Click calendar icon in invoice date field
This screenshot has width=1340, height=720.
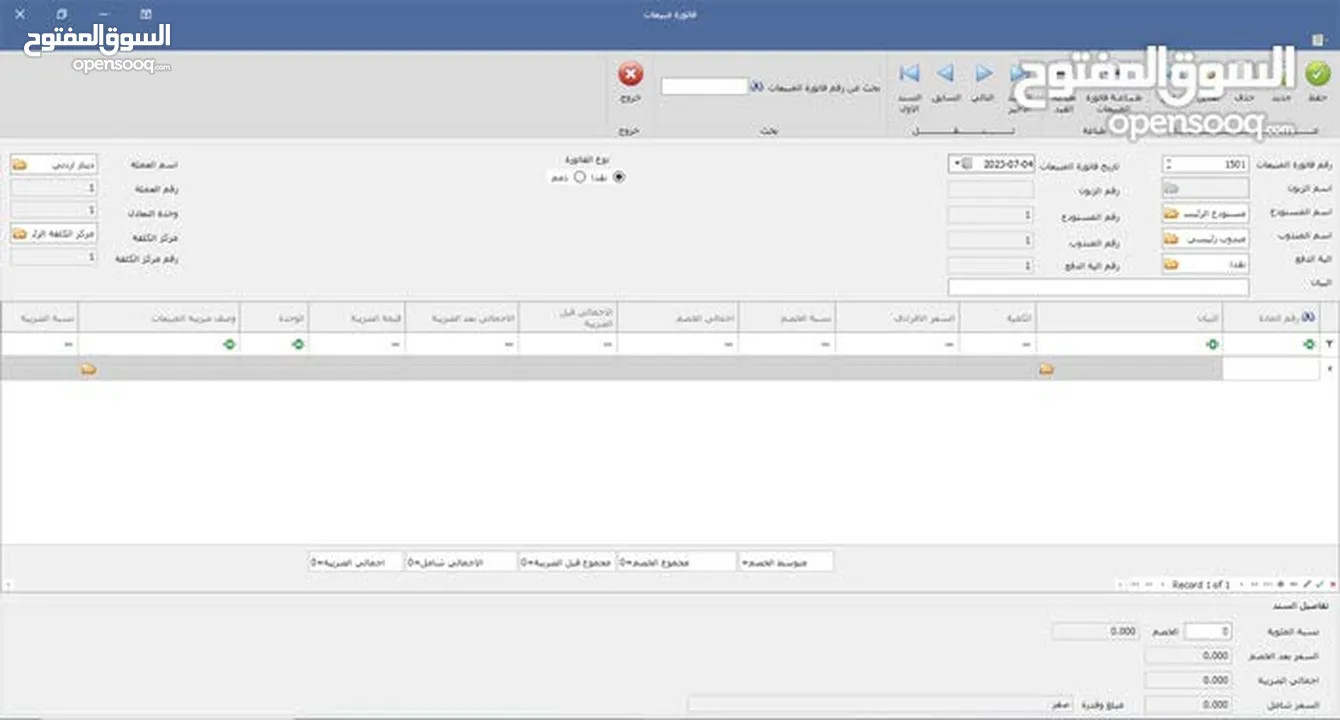[x=967, y=163]
